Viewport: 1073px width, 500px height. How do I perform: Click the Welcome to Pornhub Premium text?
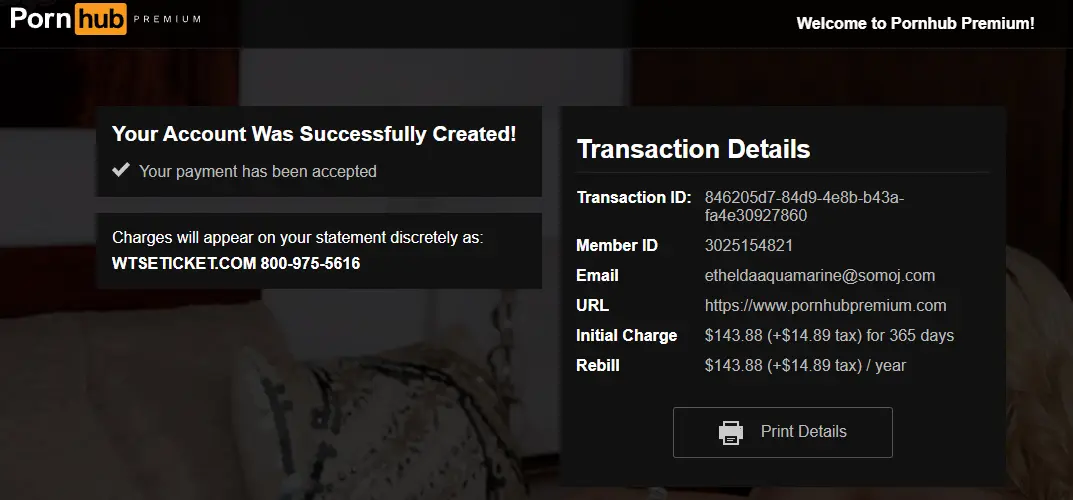(915, 23)
